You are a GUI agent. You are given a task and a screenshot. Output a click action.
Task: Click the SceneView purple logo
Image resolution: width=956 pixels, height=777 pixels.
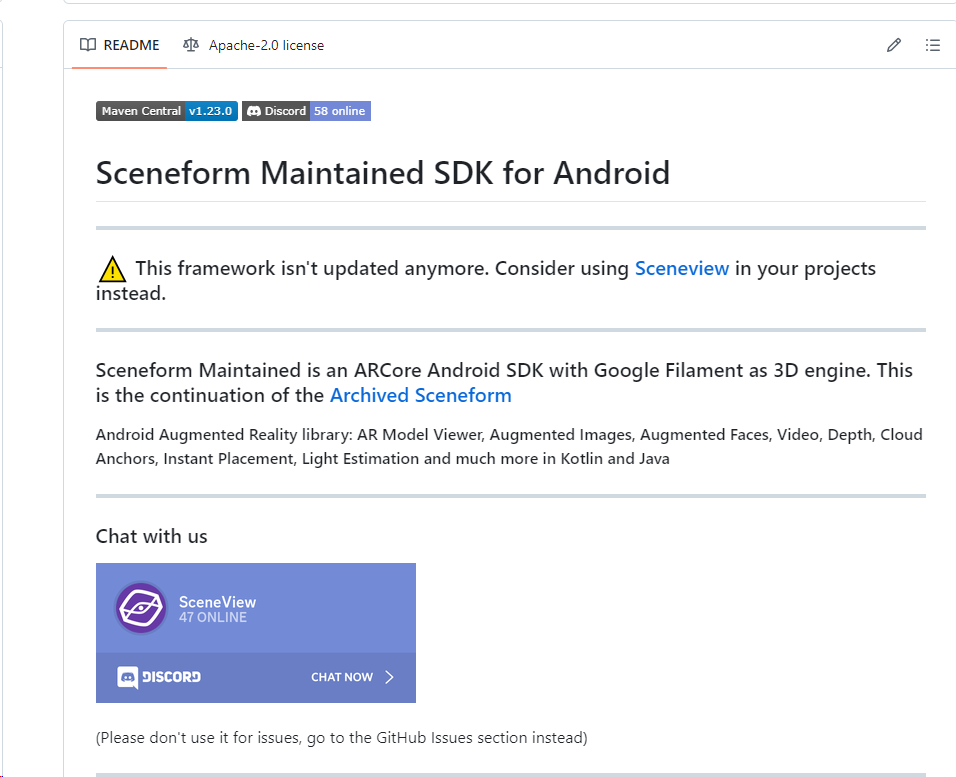tap(141, 607)
